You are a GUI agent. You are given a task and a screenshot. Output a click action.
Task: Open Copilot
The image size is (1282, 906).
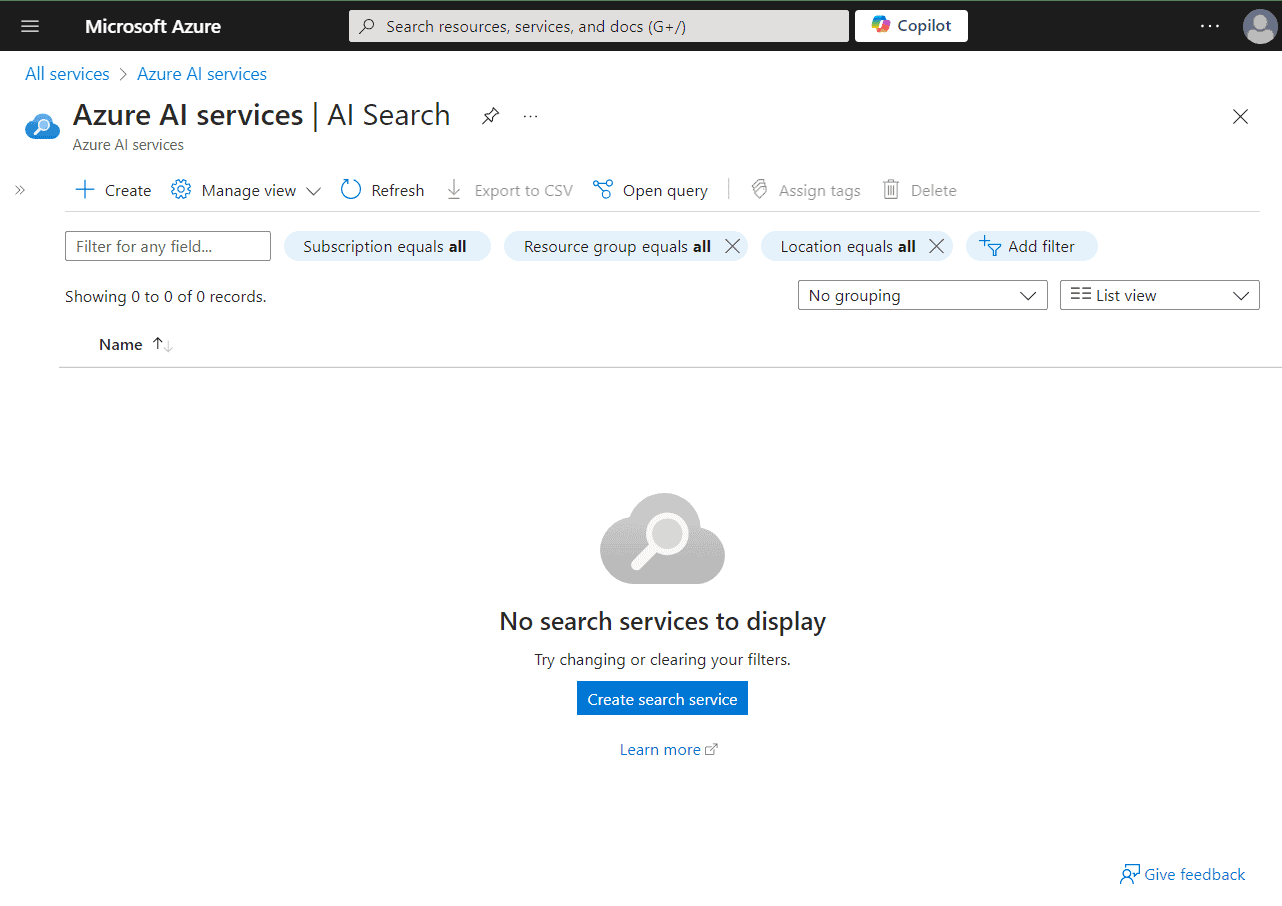click(911, 26)
